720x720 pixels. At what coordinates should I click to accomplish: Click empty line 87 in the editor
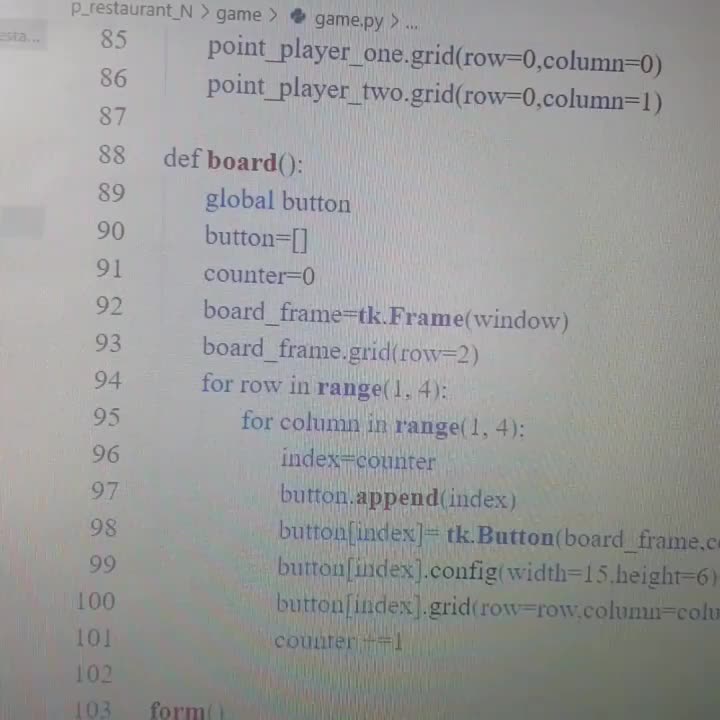point(413,122)
